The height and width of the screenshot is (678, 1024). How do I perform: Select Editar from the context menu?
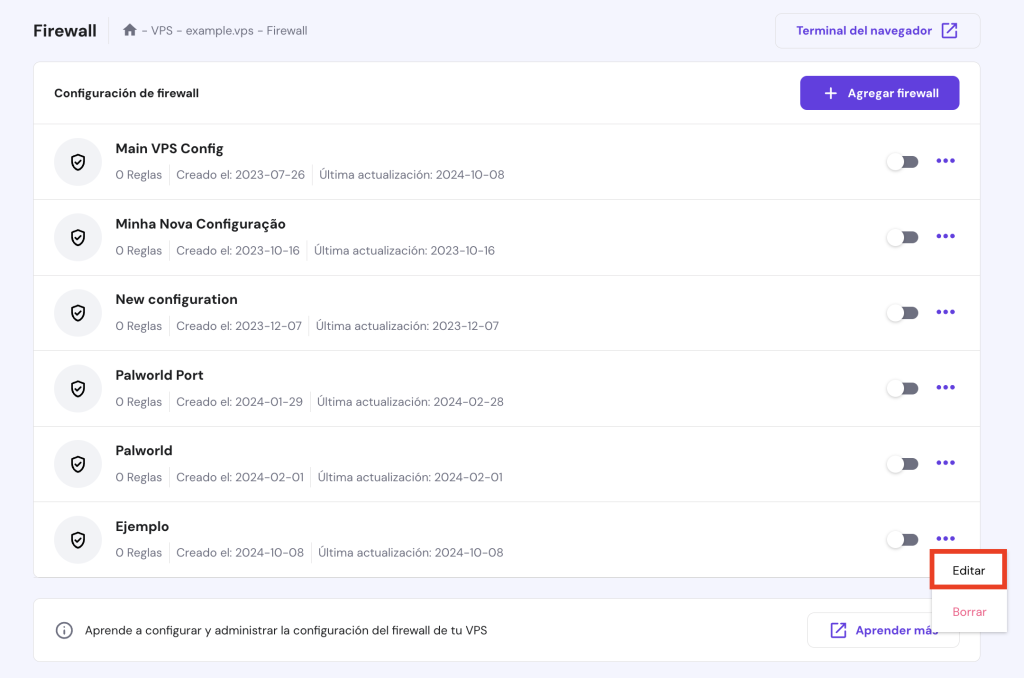(x=968, y=570)
